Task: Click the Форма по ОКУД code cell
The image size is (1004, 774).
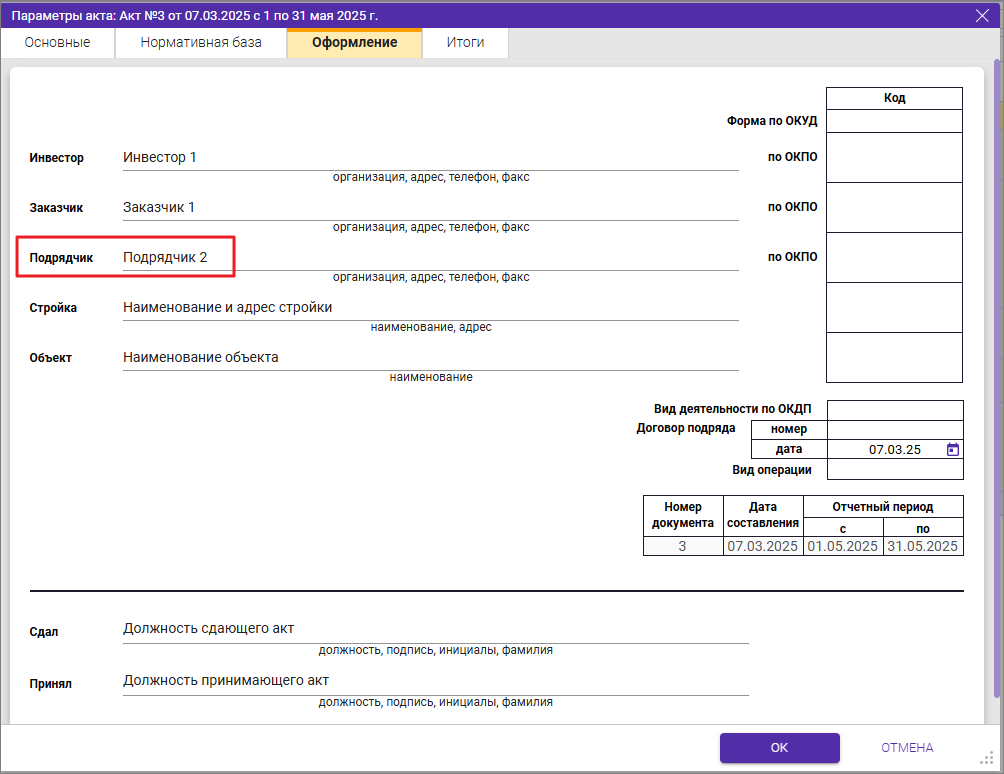Action: [894, 121]
